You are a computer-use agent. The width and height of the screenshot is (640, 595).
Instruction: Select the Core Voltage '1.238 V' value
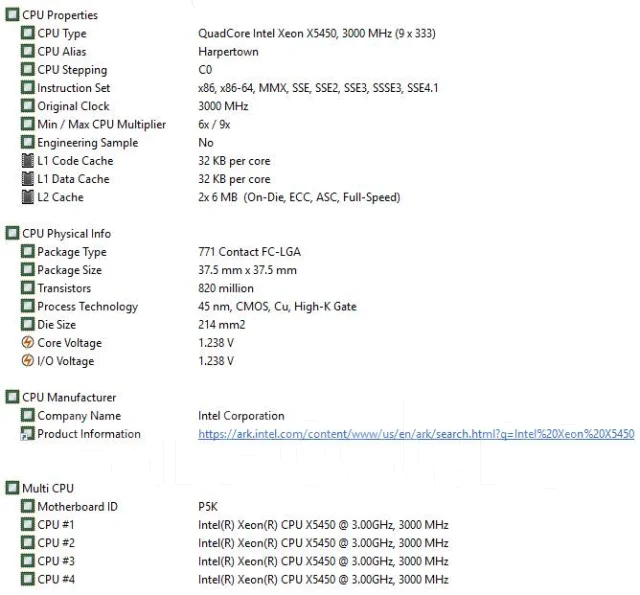tap(216, 343)
